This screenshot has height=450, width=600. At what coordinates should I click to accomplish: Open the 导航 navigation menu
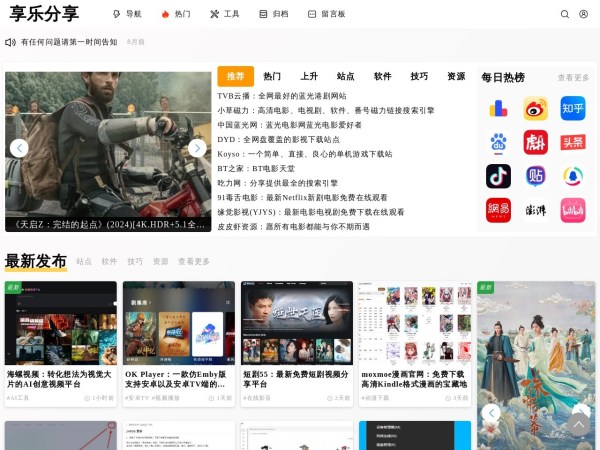point(127,15)
